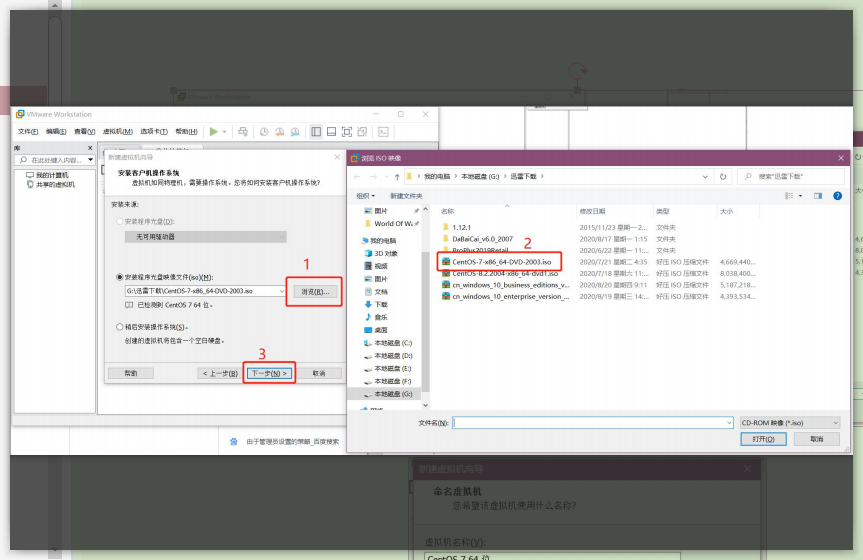Expand the library search dropdown arrow
Screen dimensions: 863x560
90,160
